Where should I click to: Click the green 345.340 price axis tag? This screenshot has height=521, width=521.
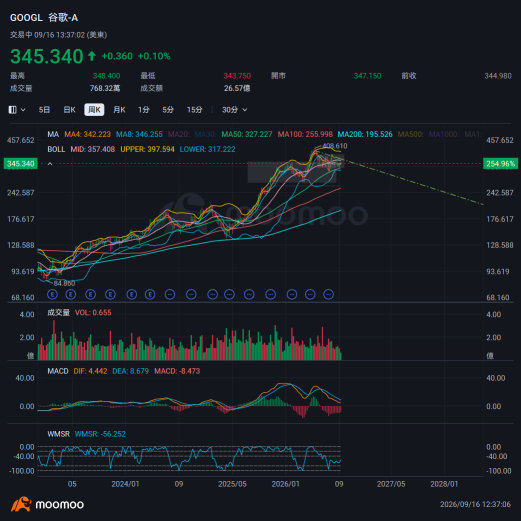[21, 164]
